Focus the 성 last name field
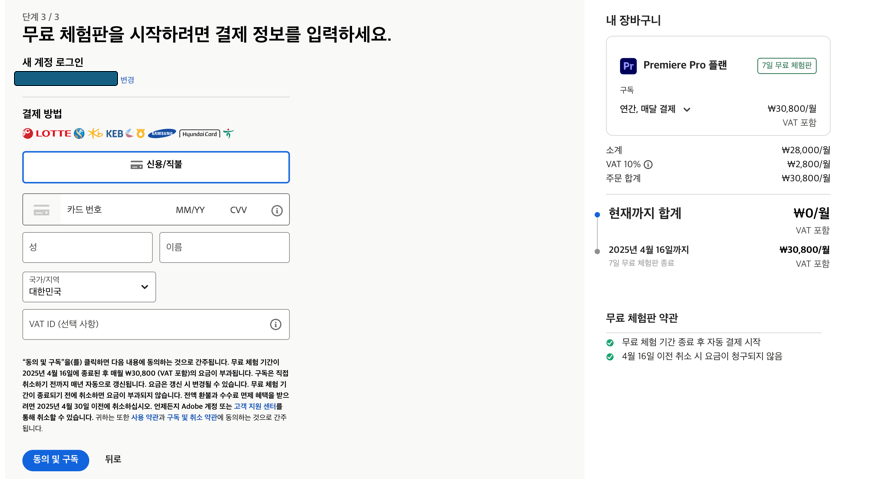This screenshot has height=479, width=869. [x=88, y=247]
